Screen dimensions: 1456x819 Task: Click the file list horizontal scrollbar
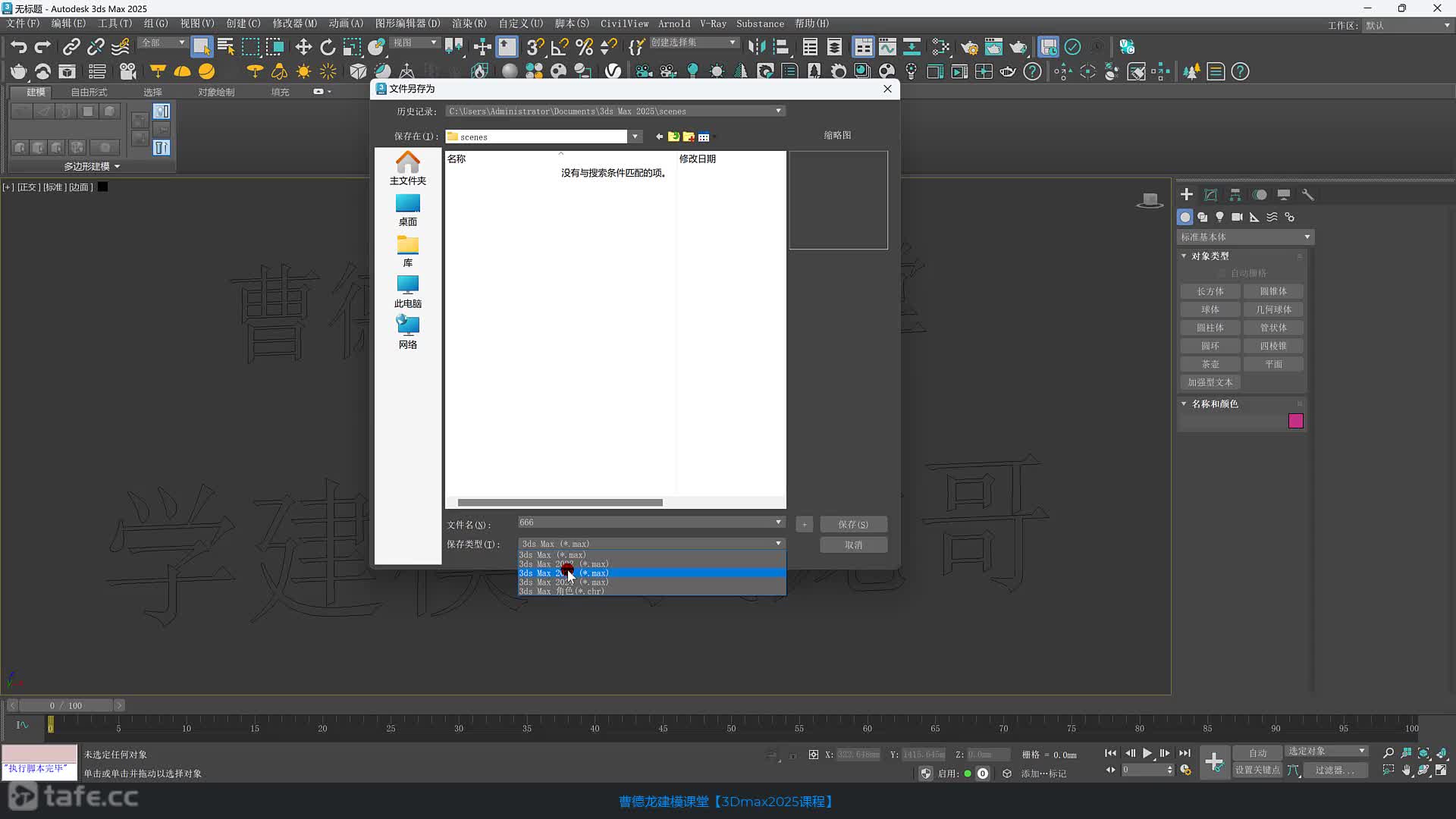click(560, 503)
